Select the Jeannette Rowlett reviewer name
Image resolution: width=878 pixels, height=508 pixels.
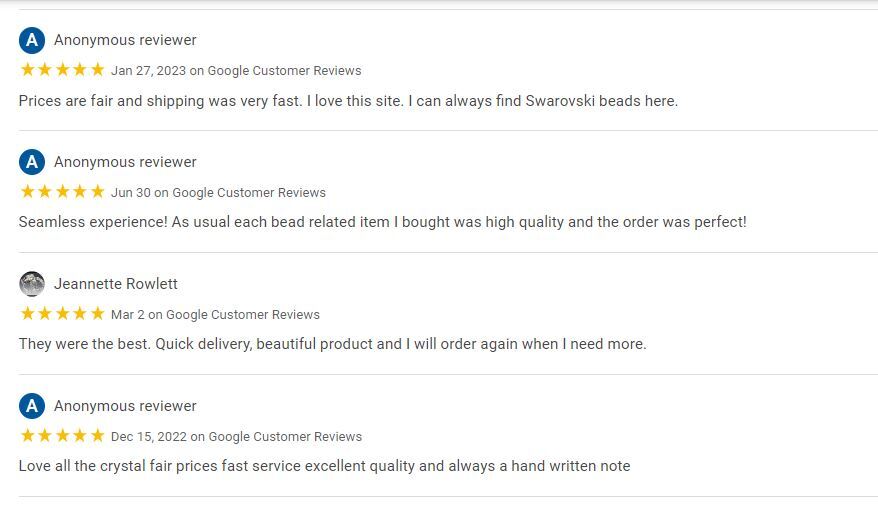[116, 284]
